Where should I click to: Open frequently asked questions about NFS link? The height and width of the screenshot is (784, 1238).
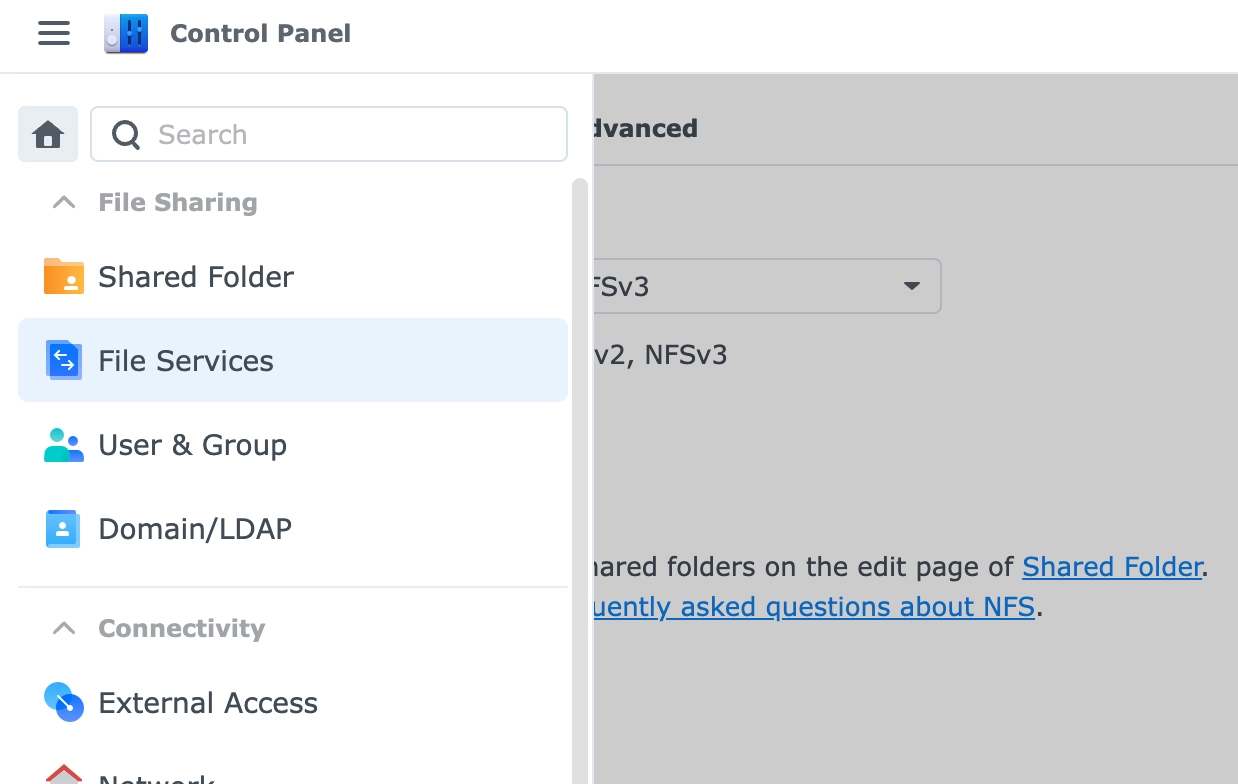[x=814, y=607]
